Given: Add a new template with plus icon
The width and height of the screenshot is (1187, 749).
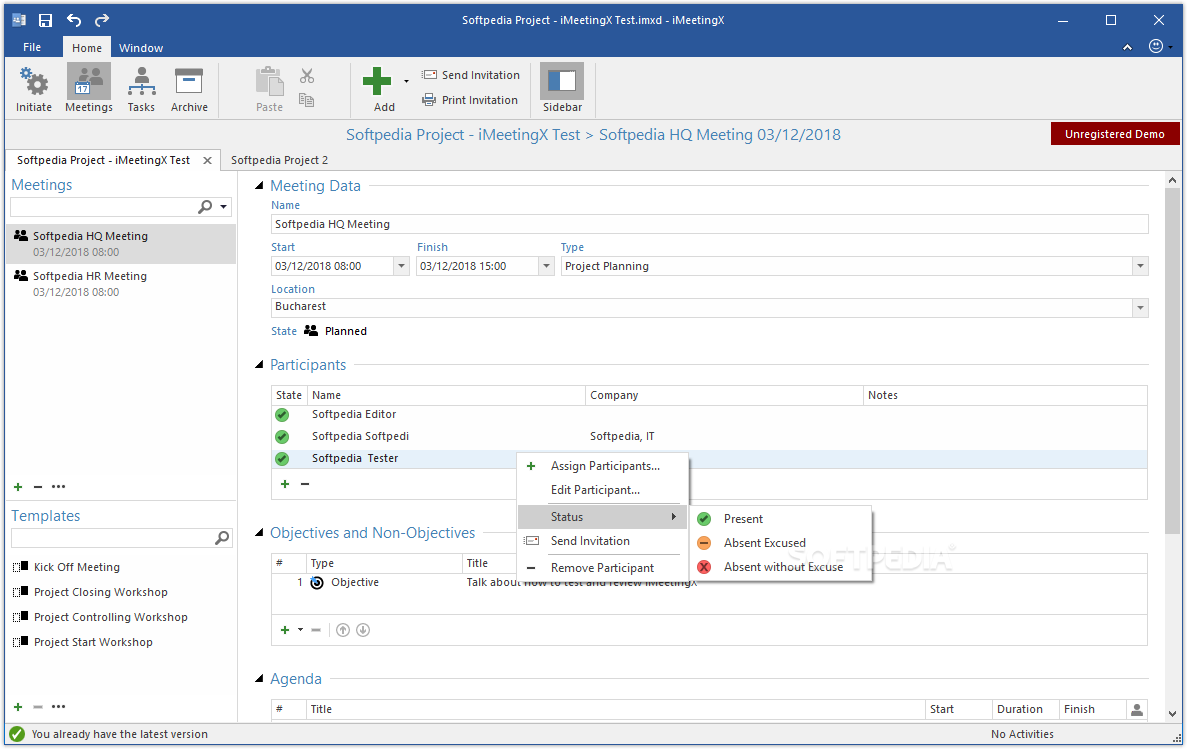Looking at the screenshot, I should [x=18, y=707].
